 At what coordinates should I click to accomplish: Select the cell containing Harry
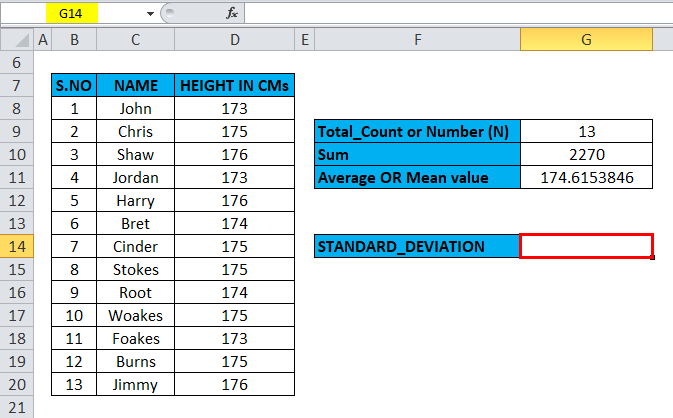(x=136, y=200)
